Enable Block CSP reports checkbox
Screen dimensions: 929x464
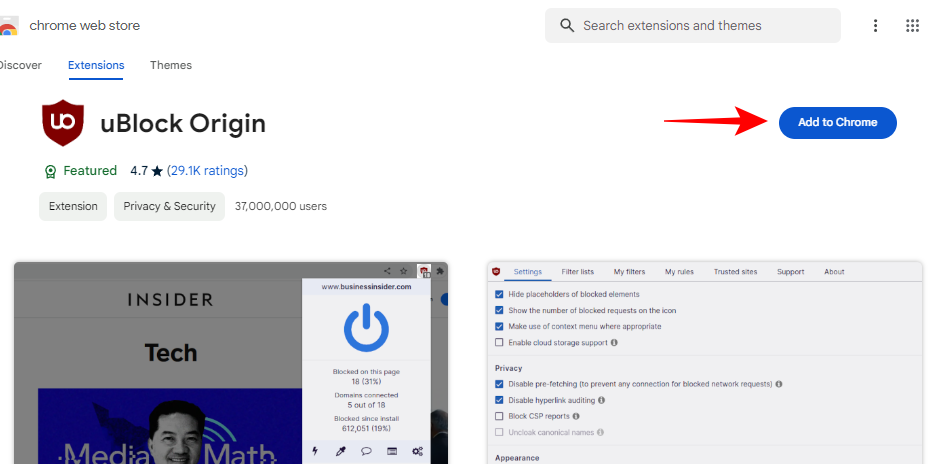[x=499, y=416]
